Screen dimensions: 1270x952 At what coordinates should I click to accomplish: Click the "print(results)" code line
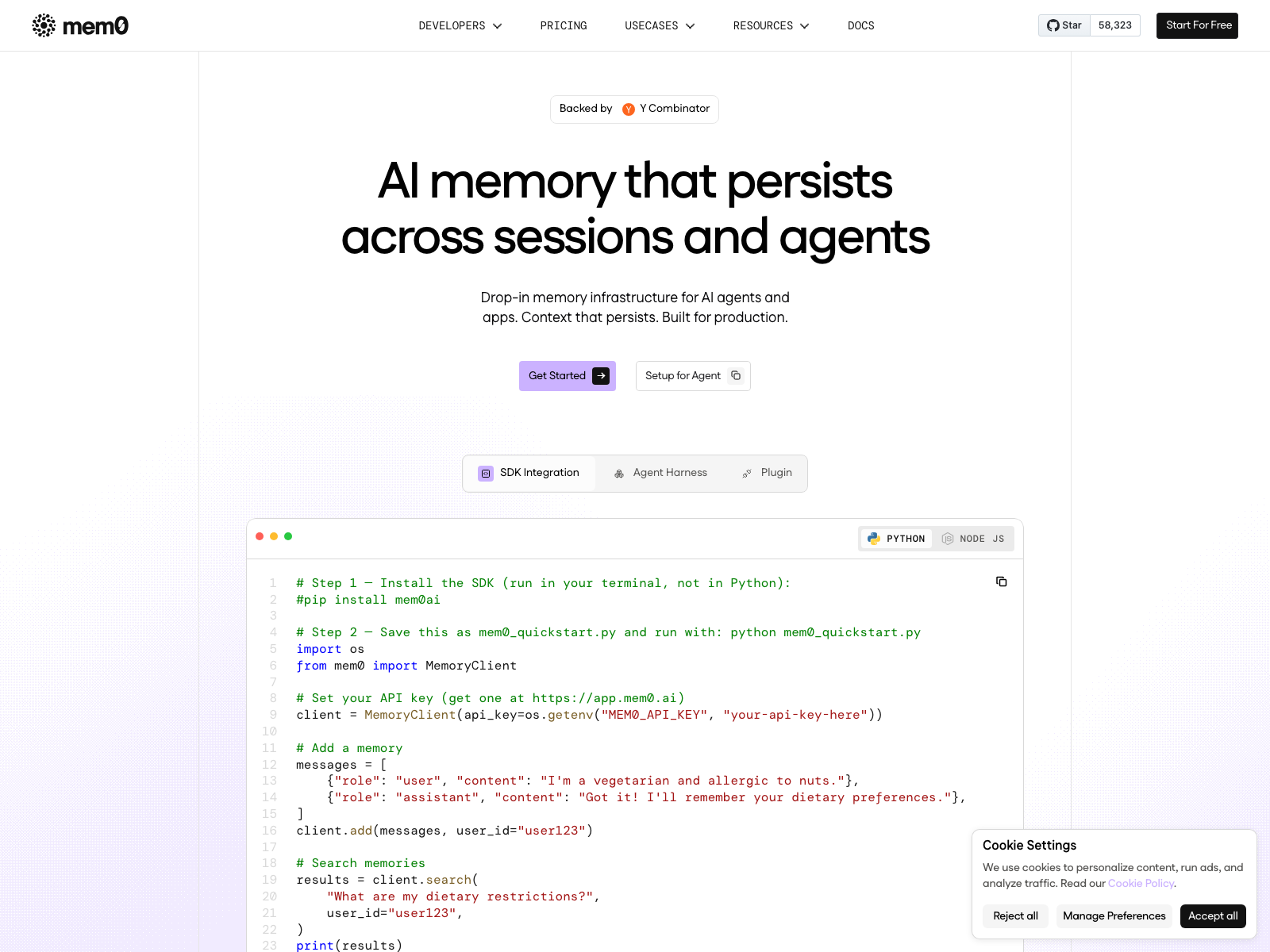coord(349,946)
